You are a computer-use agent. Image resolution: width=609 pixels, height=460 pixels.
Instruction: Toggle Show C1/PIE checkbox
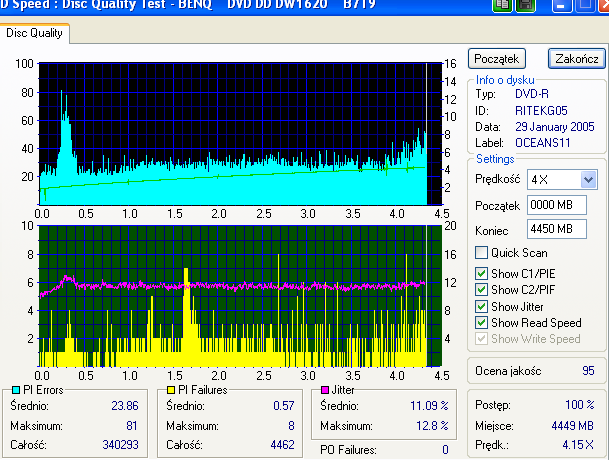point(481,274)
